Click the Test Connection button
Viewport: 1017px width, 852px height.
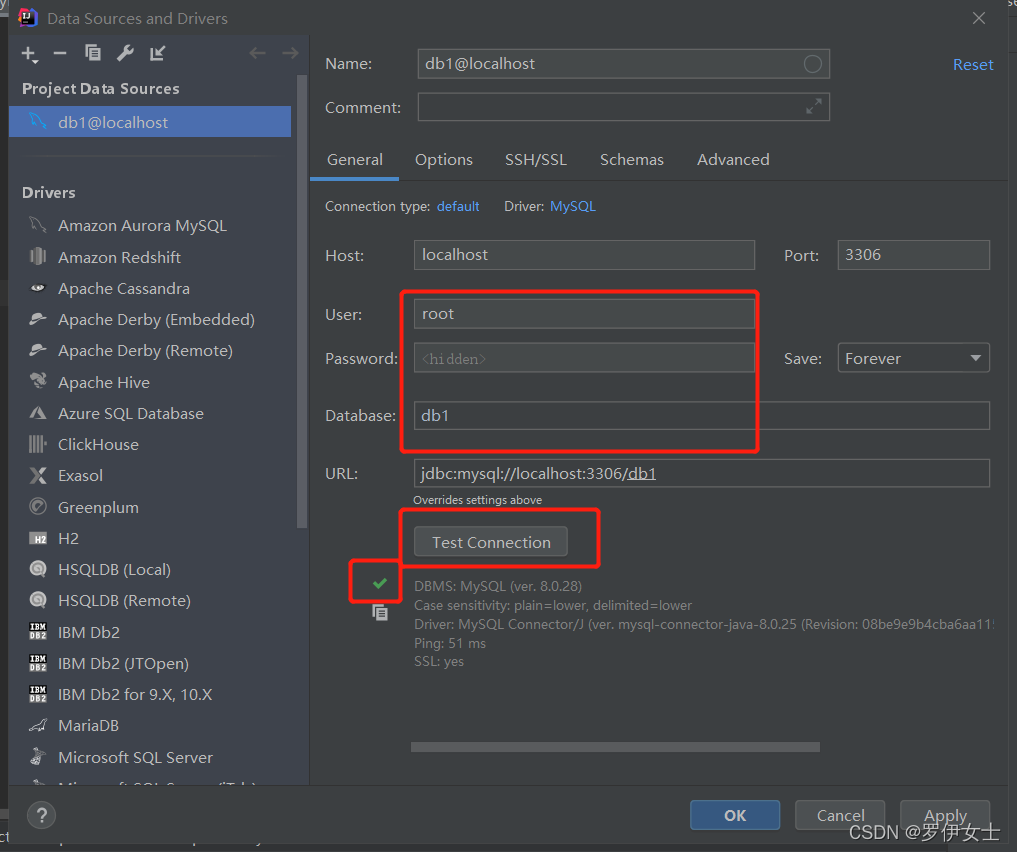(x=491, y=542)
